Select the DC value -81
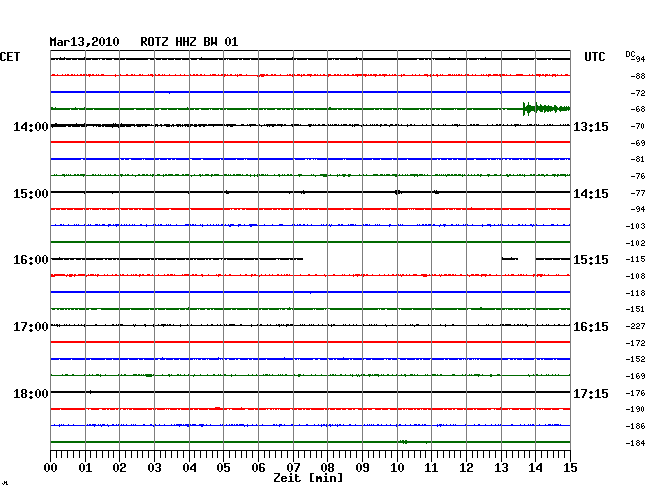Viewport: 650px width, 494px height. (638, 159)
